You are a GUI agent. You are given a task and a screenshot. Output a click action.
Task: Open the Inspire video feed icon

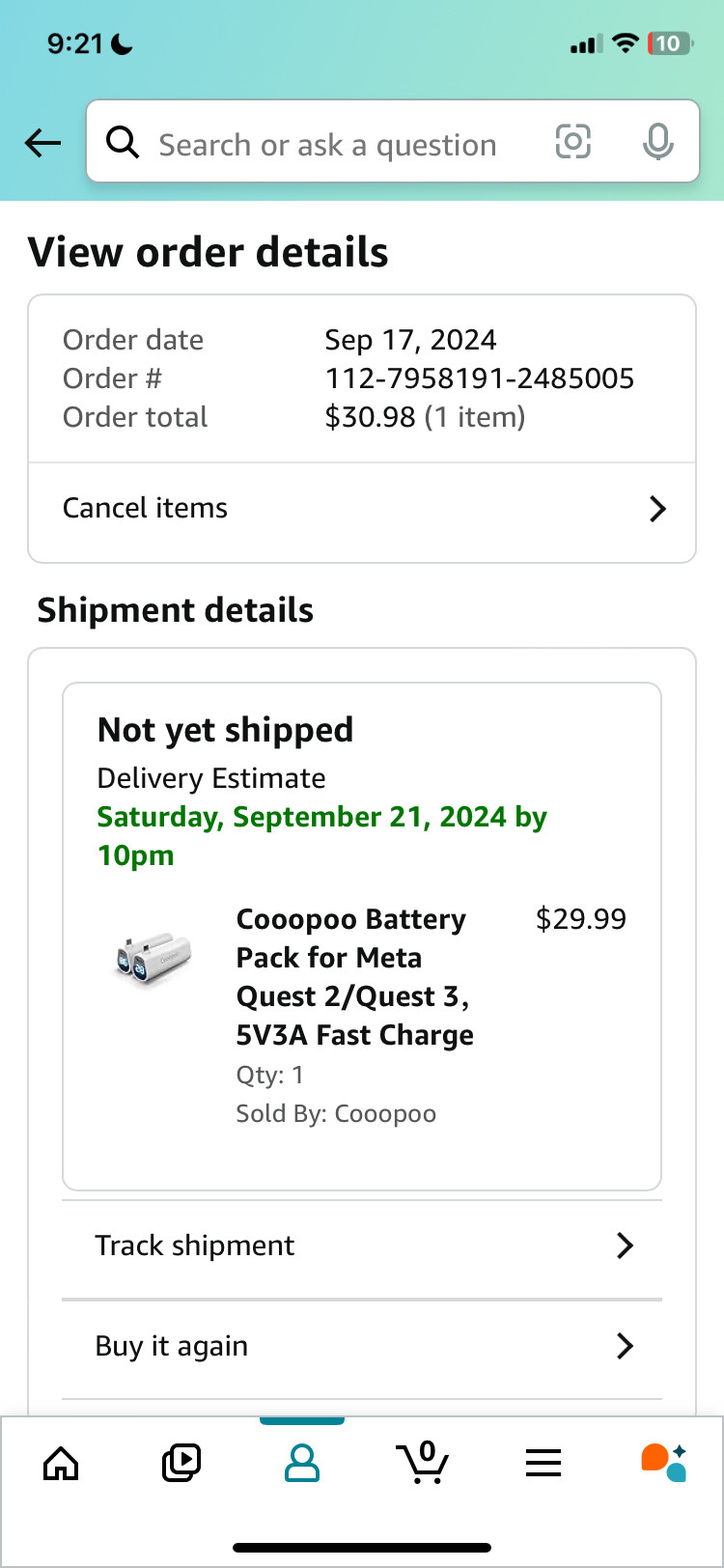(x=181, y=1463)
